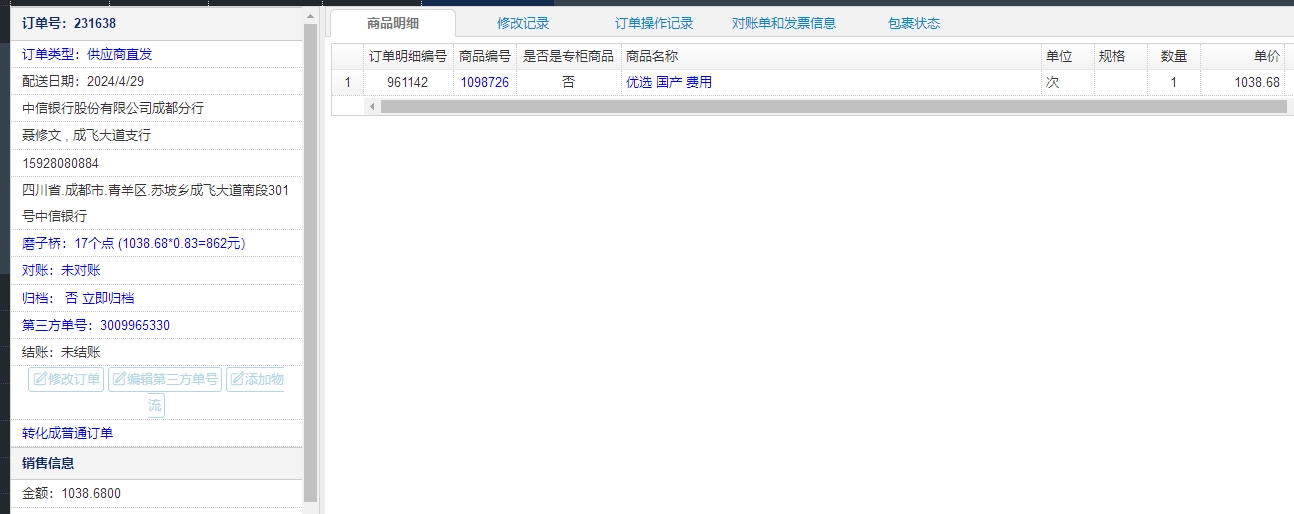Viewport: 1294px width, 514px height.
Task: Switch to the 包裹状态 tab
Action: pos(914,23)
